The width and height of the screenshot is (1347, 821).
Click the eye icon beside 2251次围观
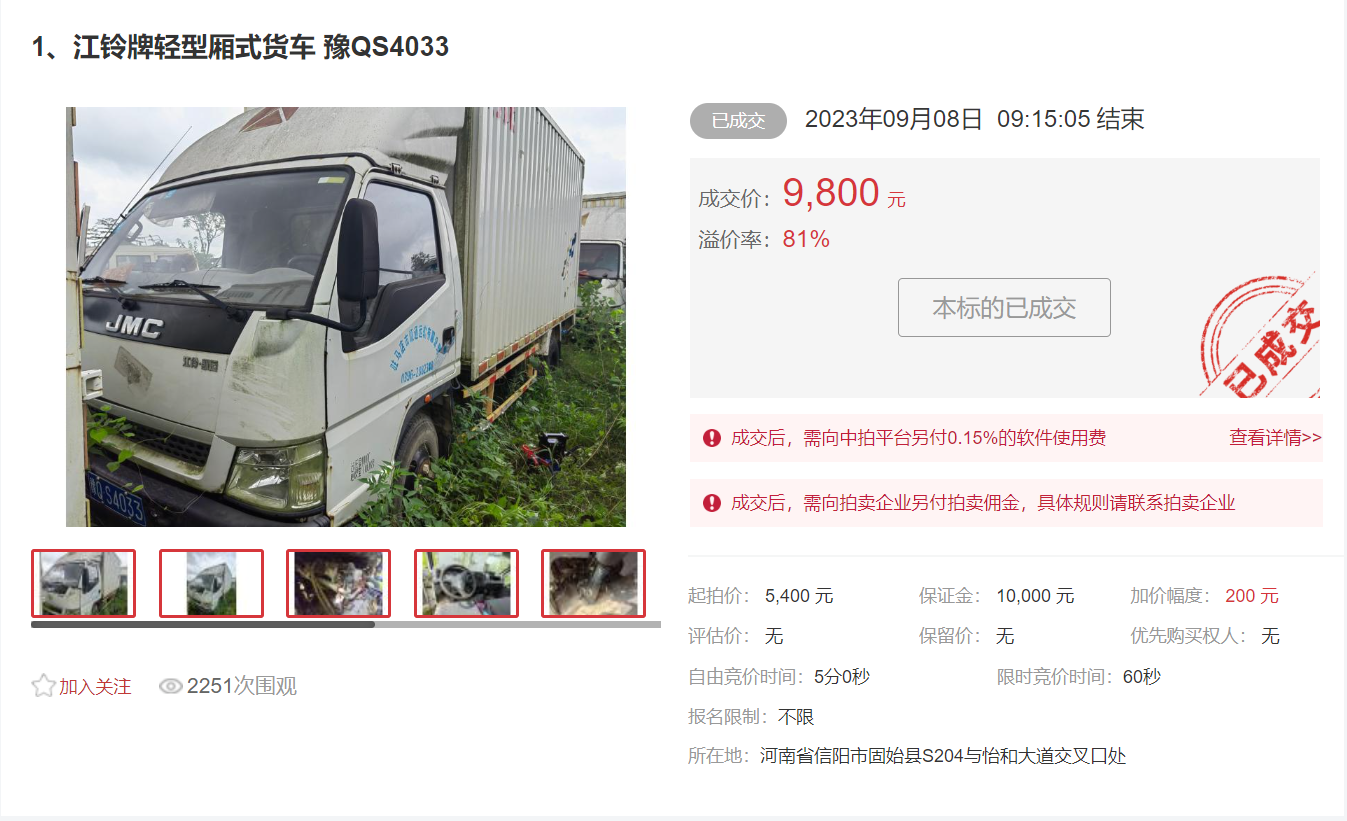[171, 686]
